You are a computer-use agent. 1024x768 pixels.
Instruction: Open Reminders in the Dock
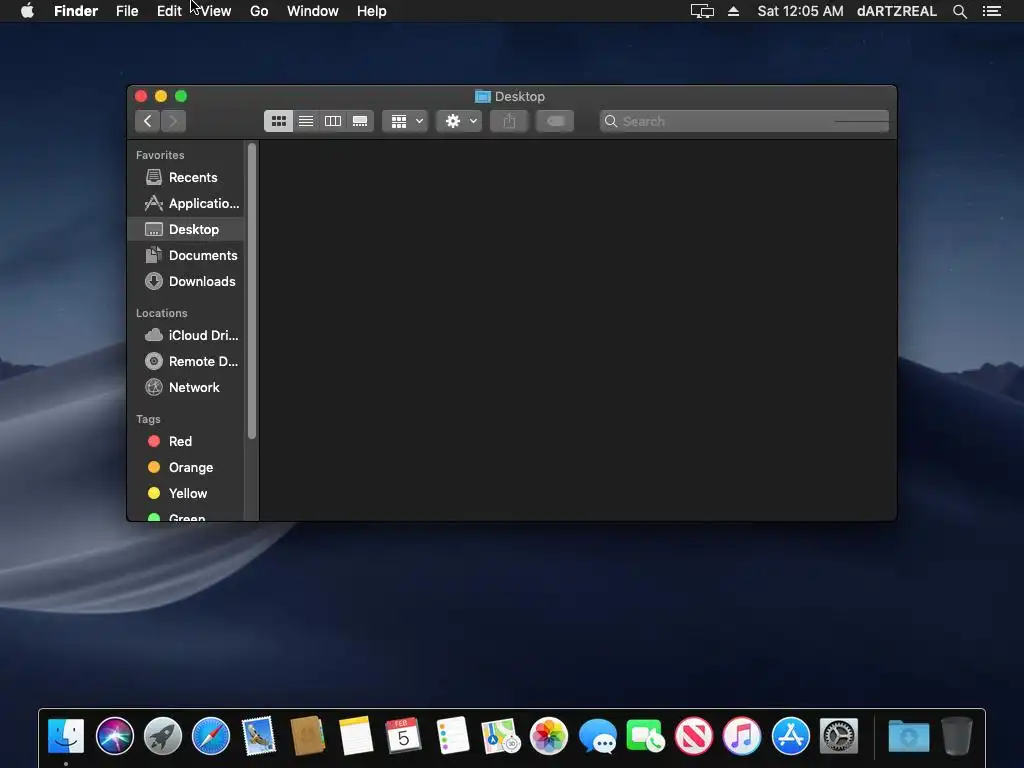452,736
